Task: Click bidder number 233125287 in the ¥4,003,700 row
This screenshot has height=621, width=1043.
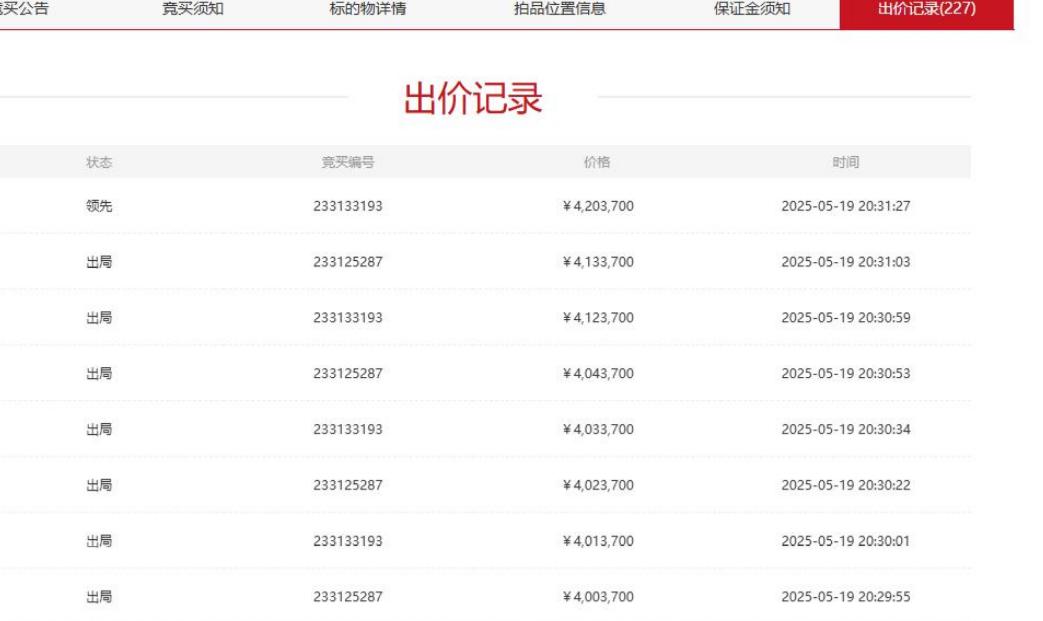Action: (348, 597)
